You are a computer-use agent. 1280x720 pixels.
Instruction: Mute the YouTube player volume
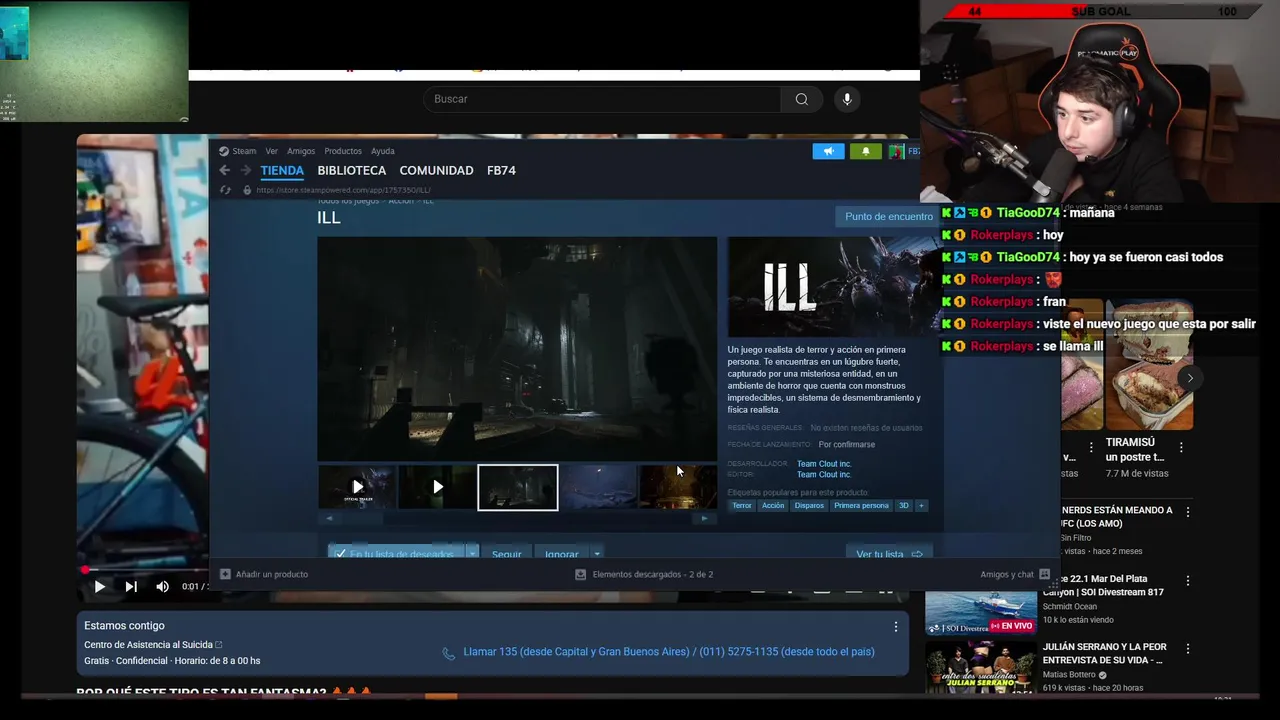(x=162, y=587)
